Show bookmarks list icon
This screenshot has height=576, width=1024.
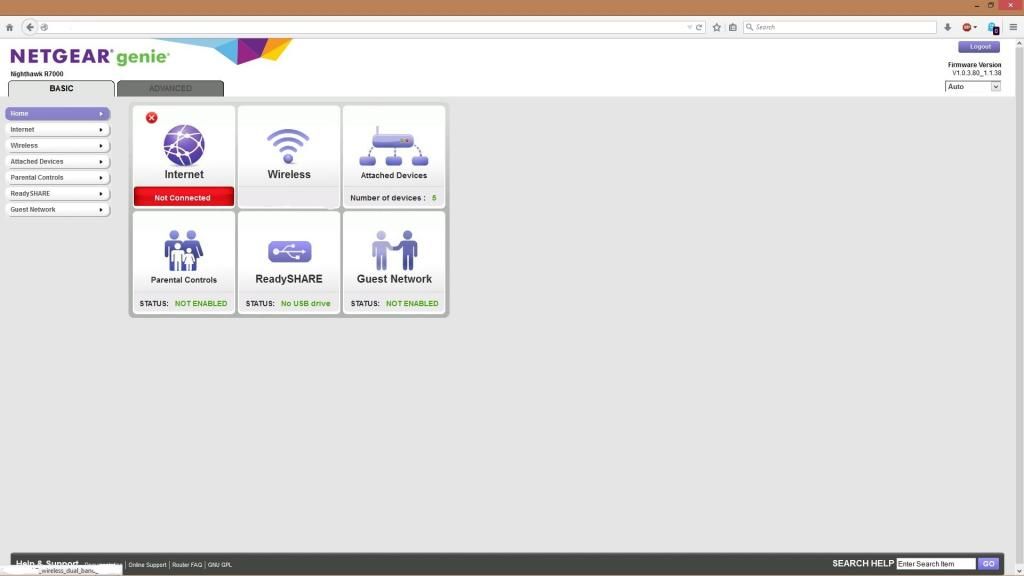point(733,27)
